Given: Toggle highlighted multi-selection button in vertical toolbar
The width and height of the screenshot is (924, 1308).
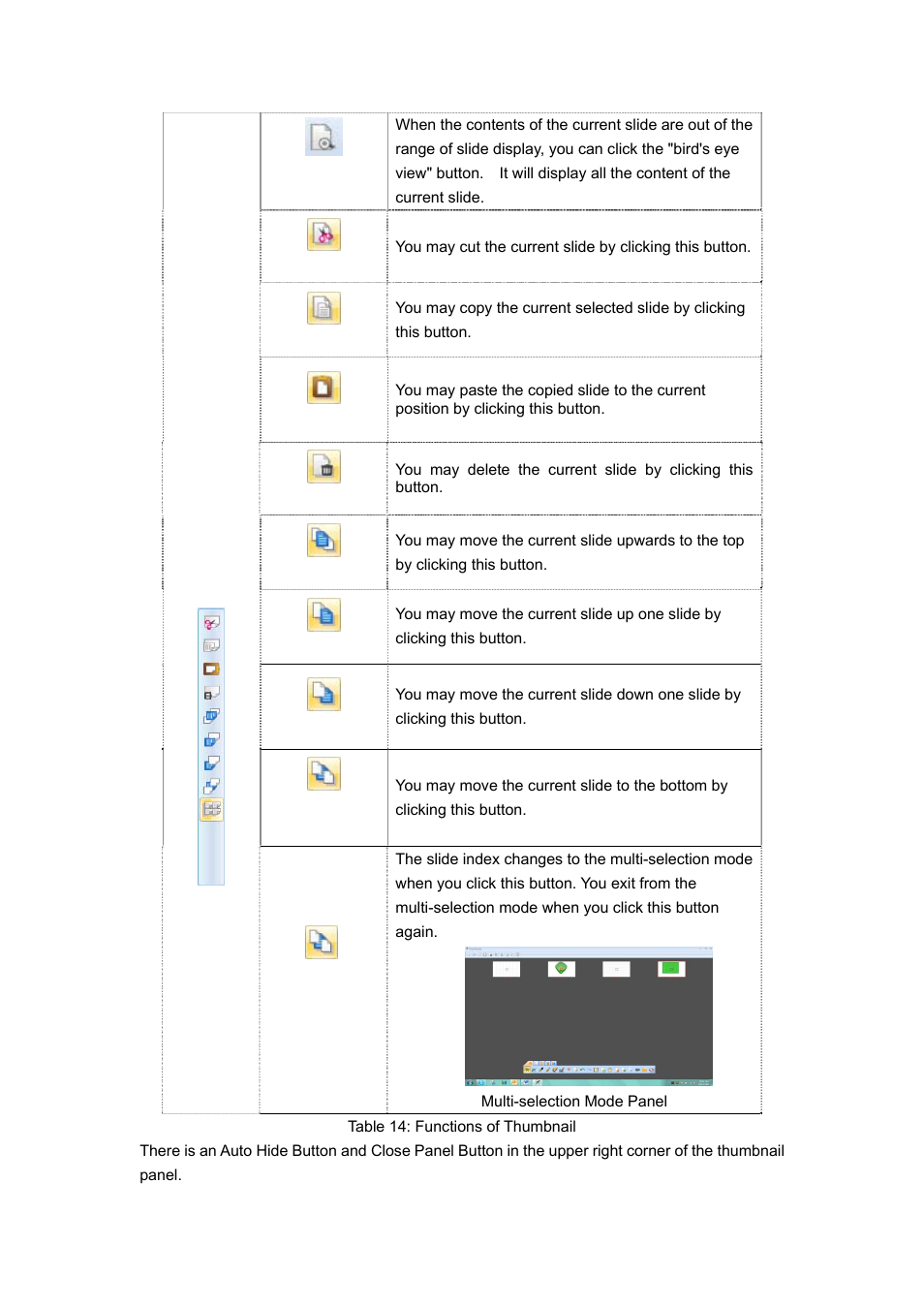Looking at the screenshot, I should (x=211, y=809).
